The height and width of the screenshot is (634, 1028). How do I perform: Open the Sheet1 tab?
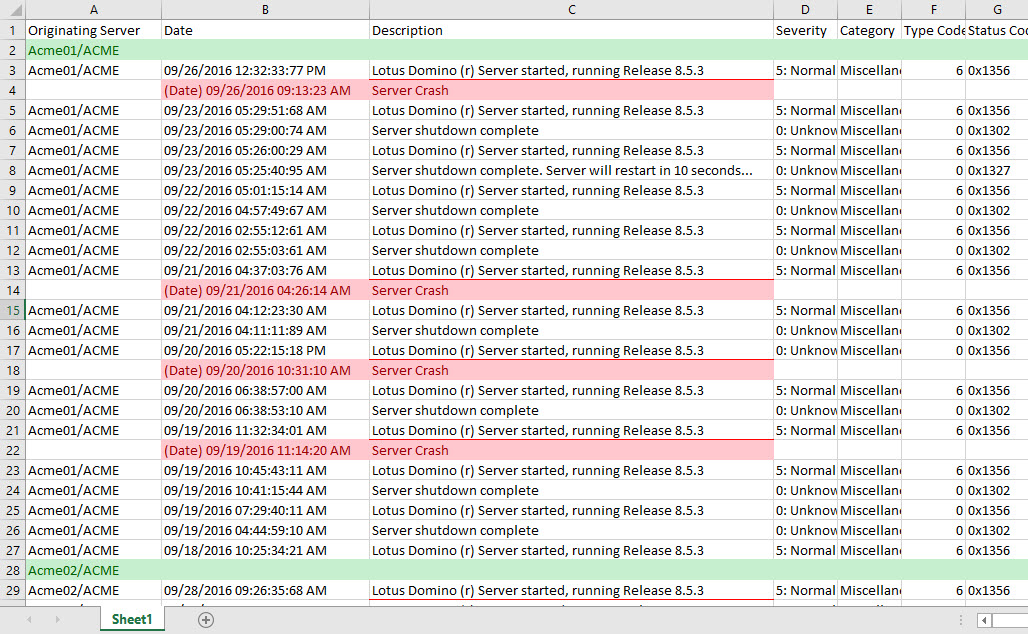tap(132, 620)
